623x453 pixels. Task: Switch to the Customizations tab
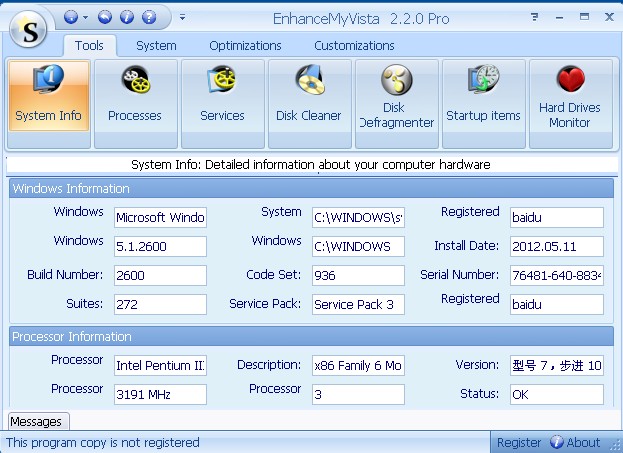(x=354, y=46)
